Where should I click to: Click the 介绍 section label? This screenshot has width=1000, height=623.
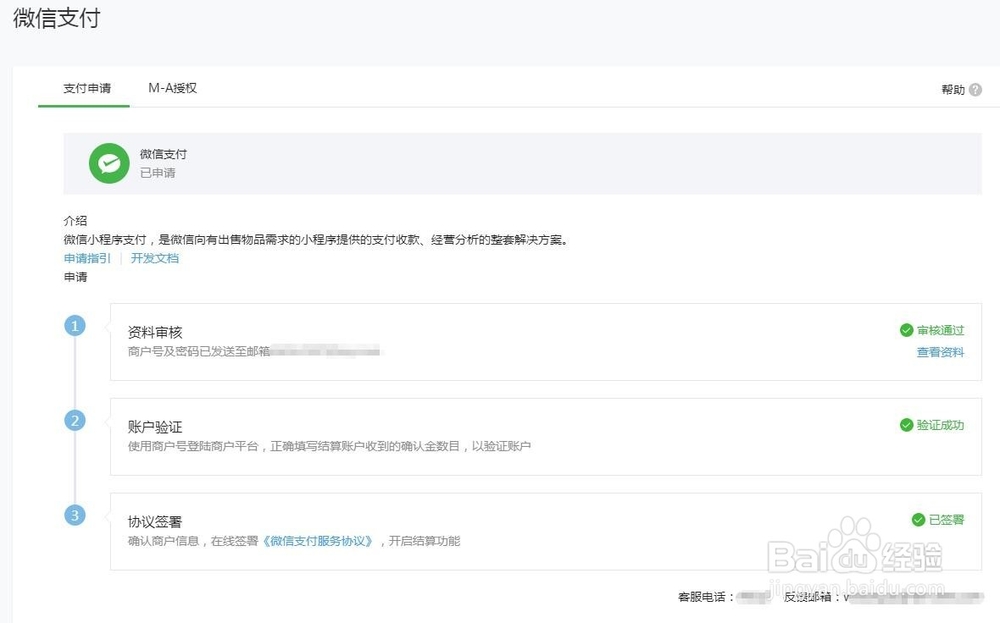[75, 221]
